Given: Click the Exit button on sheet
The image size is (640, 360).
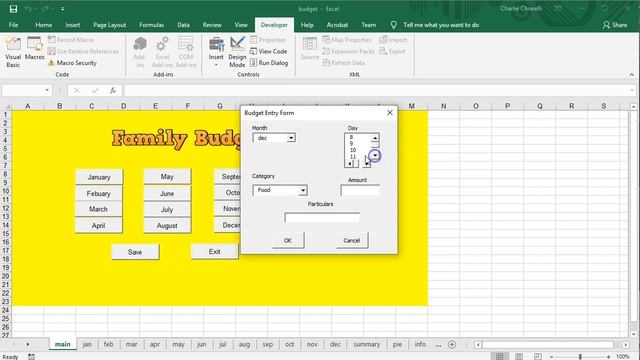Looking at the screenshot, I should pos(215,251).
